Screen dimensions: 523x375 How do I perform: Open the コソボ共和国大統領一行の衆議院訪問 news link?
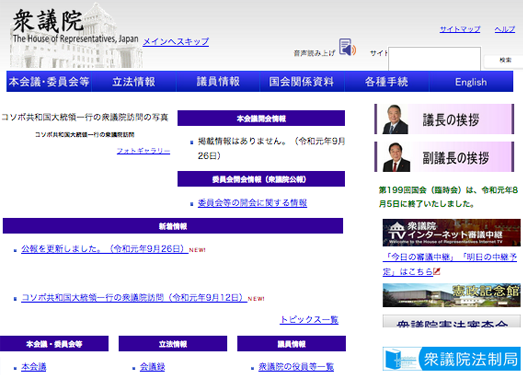click(x=134, y=297)
